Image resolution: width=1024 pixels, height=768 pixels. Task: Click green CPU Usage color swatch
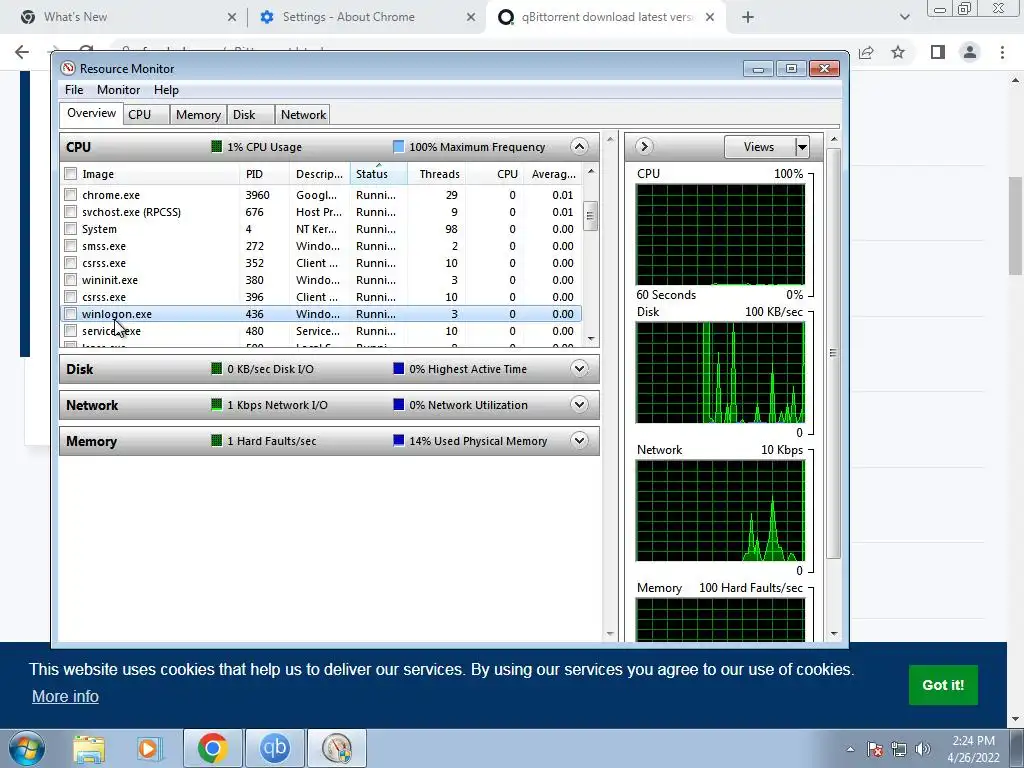[x=217, y=146]
